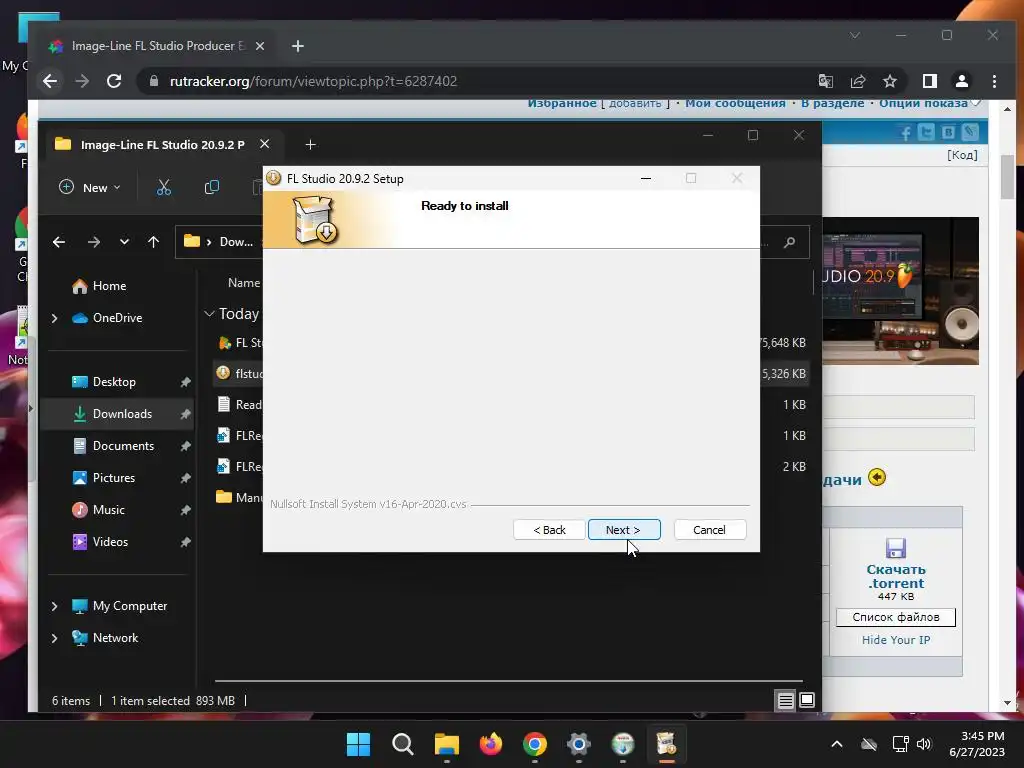Open taskbar Search

[x=402, y=744]
